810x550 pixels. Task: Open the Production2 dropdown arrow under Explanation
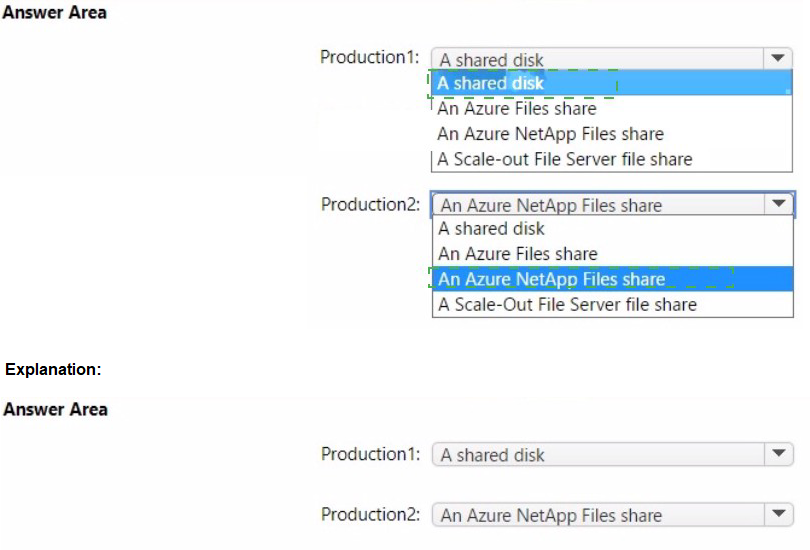[777, 515]
